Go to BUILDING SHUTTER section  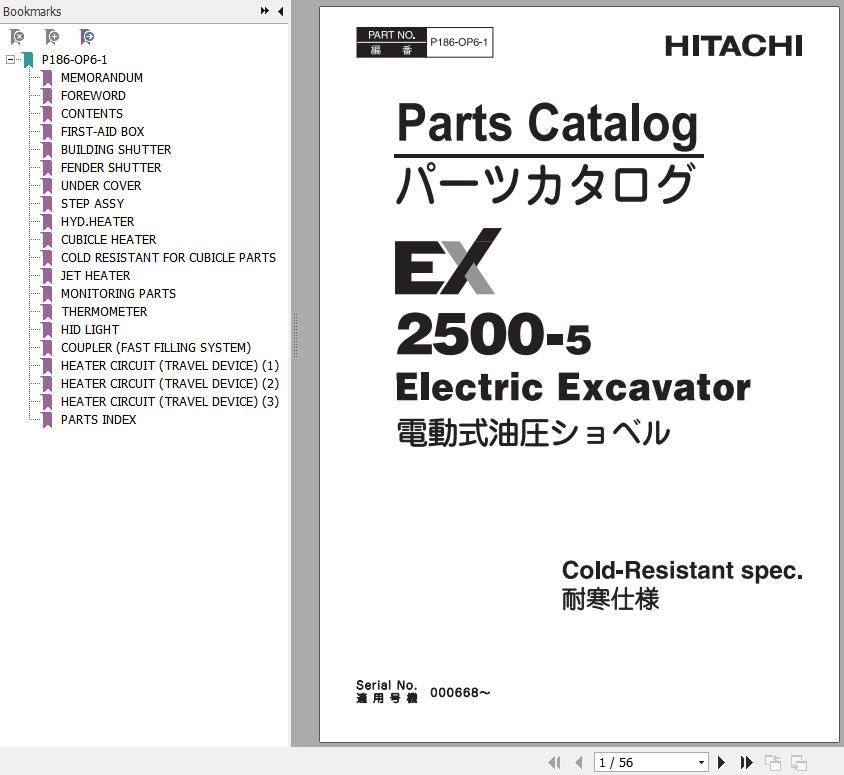point(116,150)
